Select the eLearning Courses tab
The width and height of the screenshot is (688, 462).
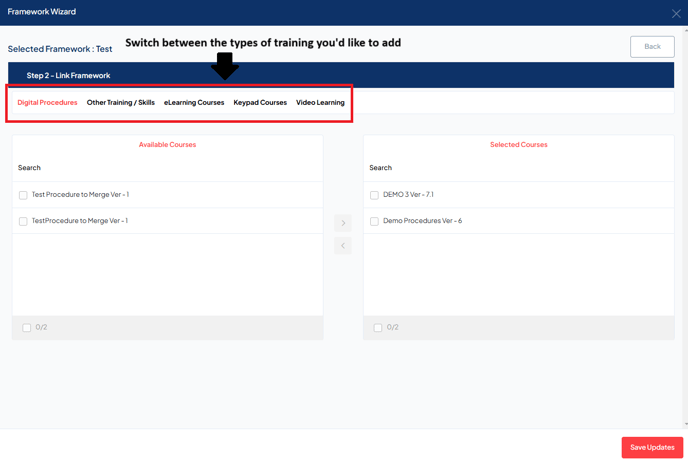[194, 102]
